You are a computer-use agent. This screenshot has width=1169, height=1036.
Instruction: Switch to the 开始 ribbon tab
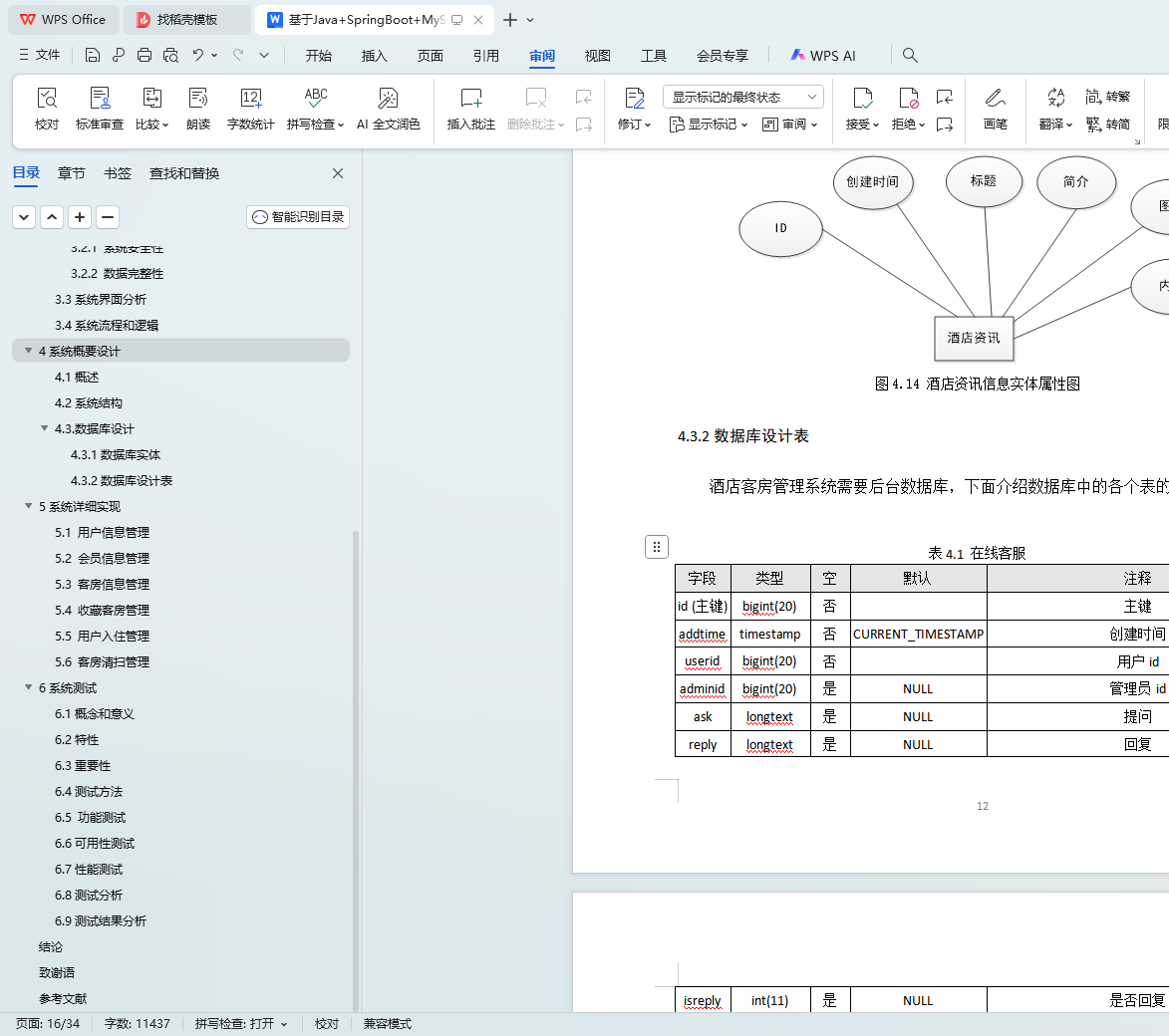pos(318,56)
